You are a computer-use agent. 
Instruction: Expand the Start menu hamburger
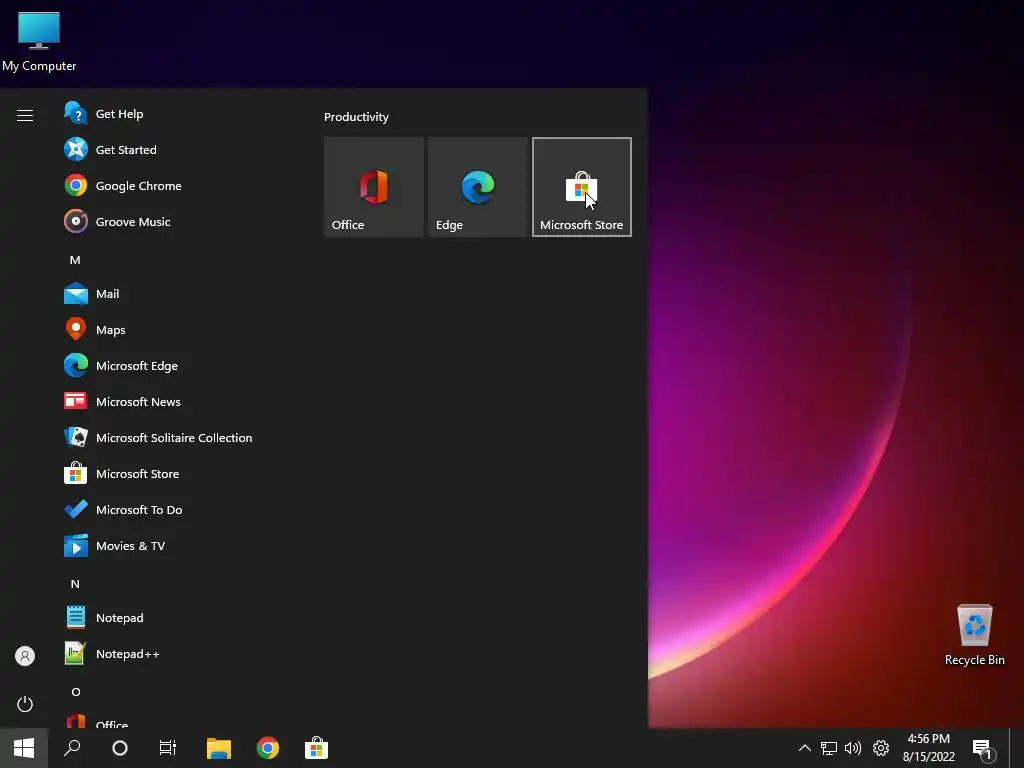coord(25,116)
